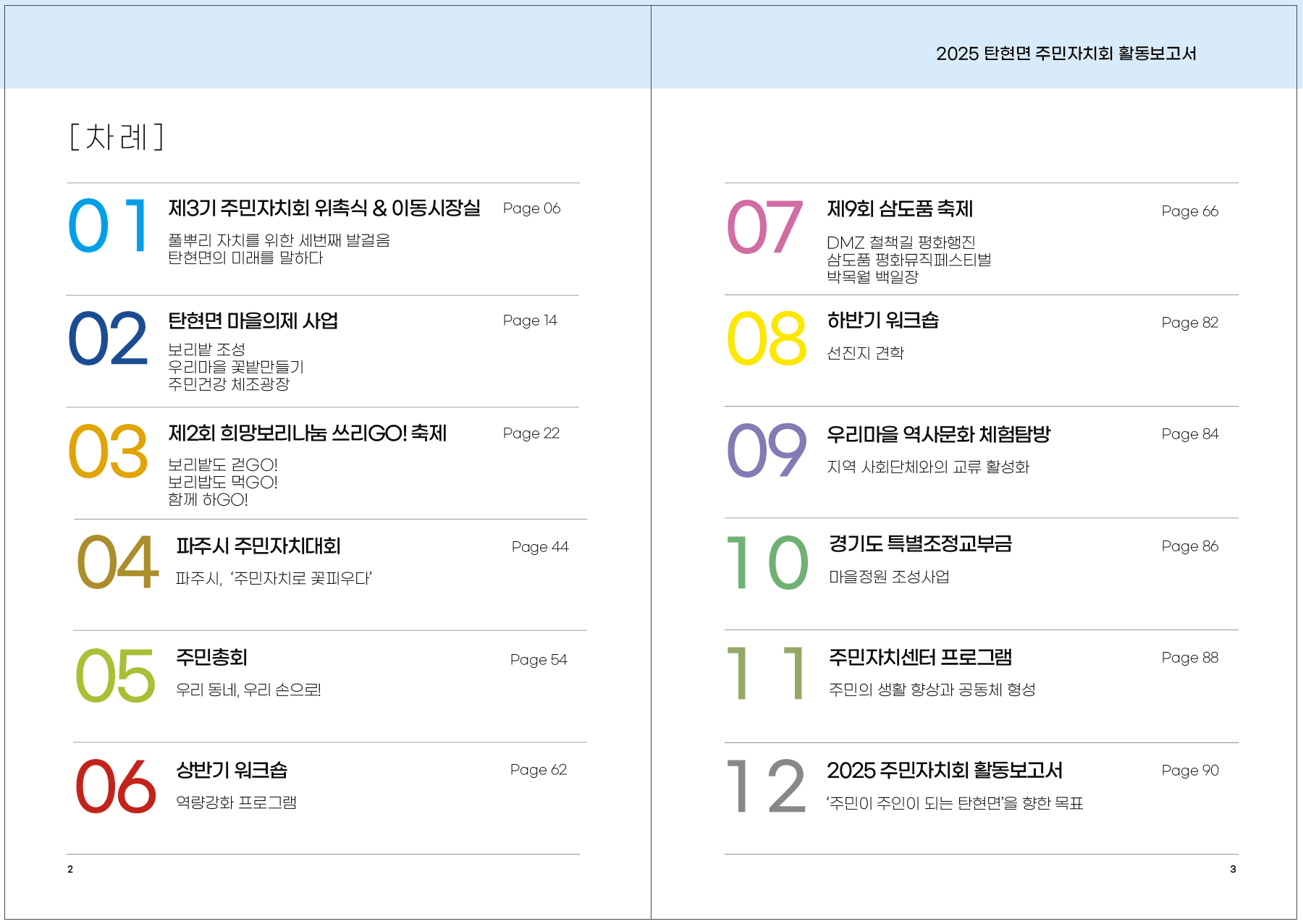Click the header title 2025 탄현면 주민자치회 활동보고서
The width and height of the screenshot is (1303, 924).
click(1066, 54)
